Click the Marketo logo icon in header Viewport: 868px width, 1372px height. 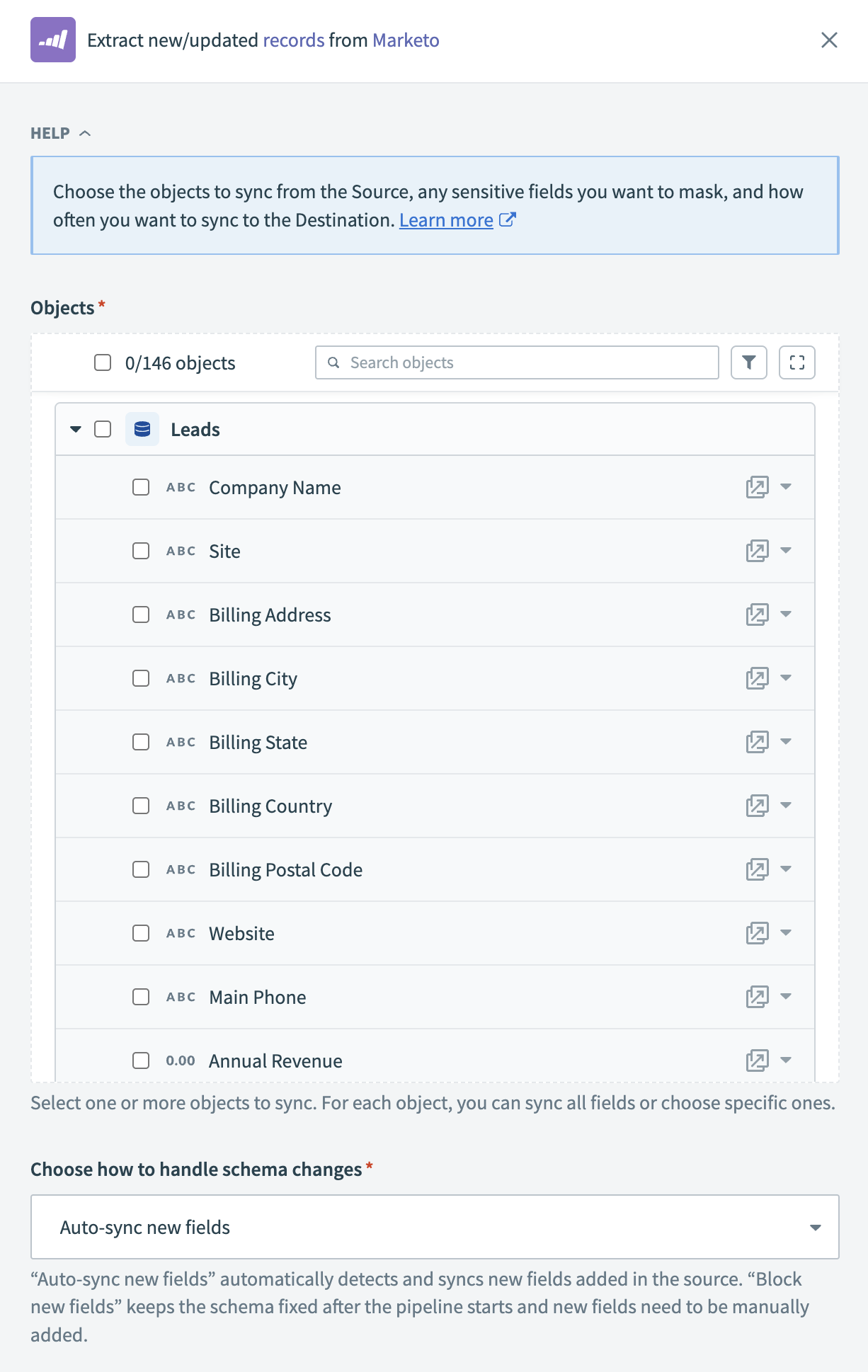tap(53, 40)
